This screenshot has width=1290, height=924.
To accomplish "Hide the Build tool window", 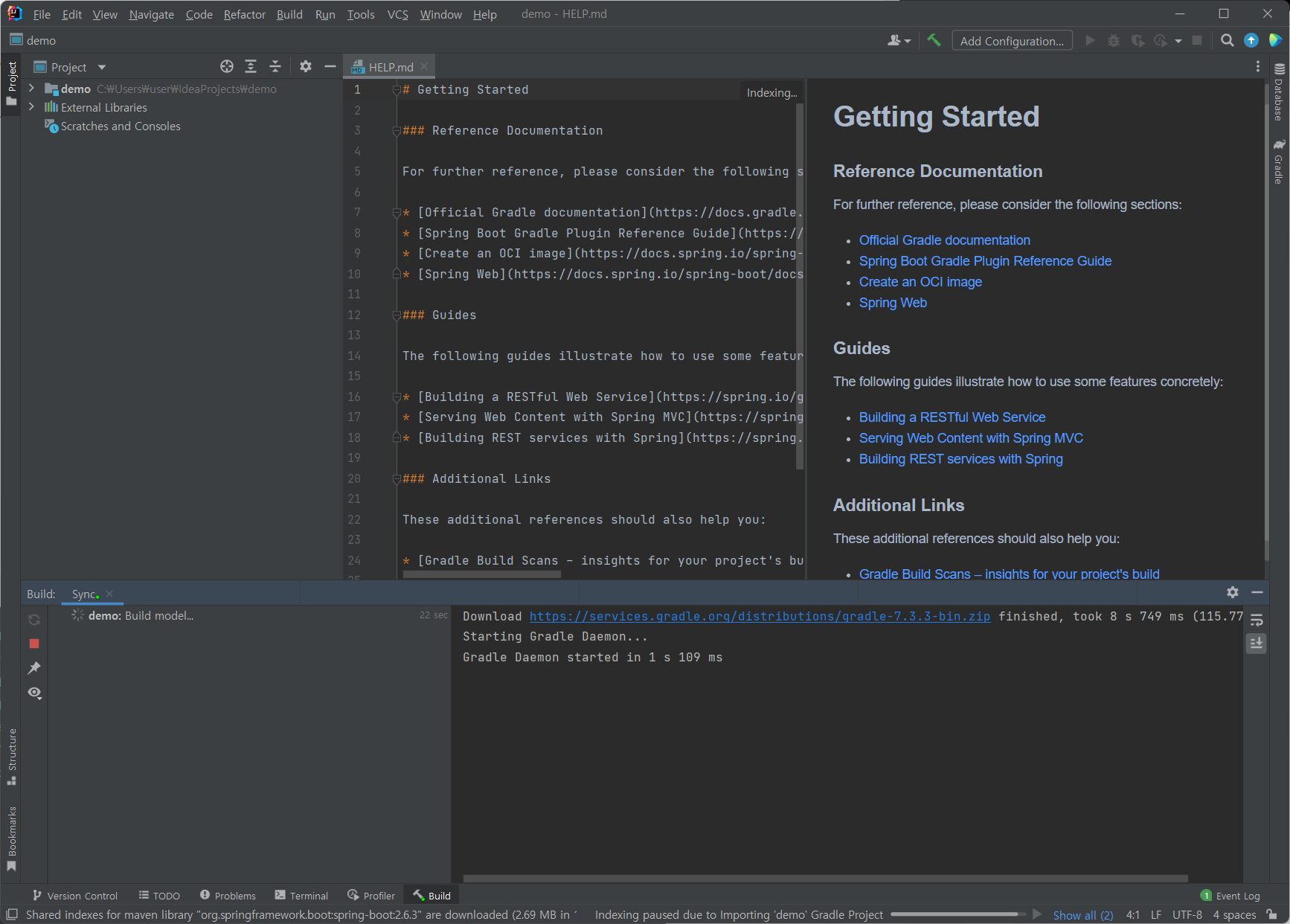I will (1257, 592).
